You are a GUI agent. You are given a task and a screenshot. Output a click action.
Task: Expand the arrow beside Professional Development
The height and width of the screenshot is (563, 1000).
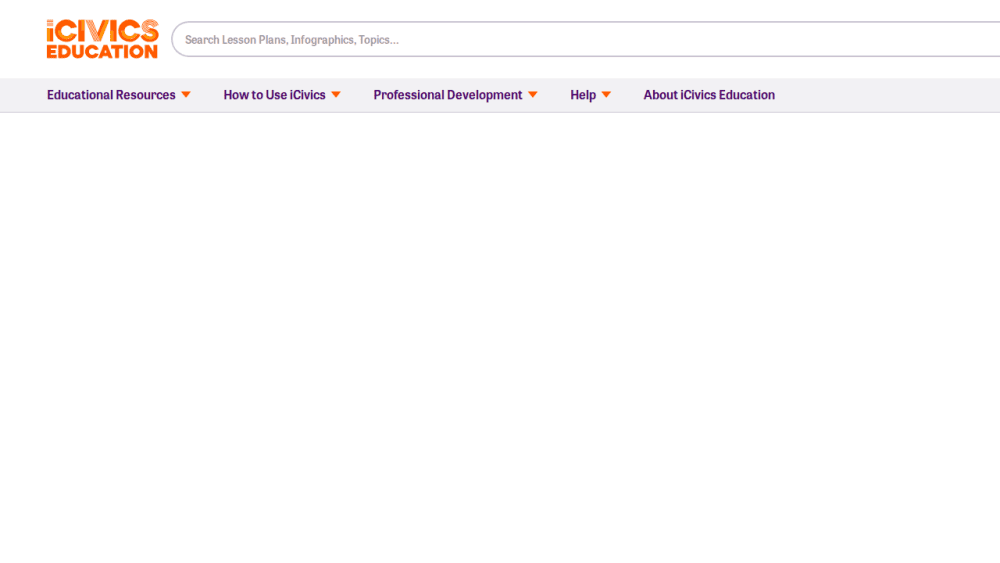pos(533,95)
